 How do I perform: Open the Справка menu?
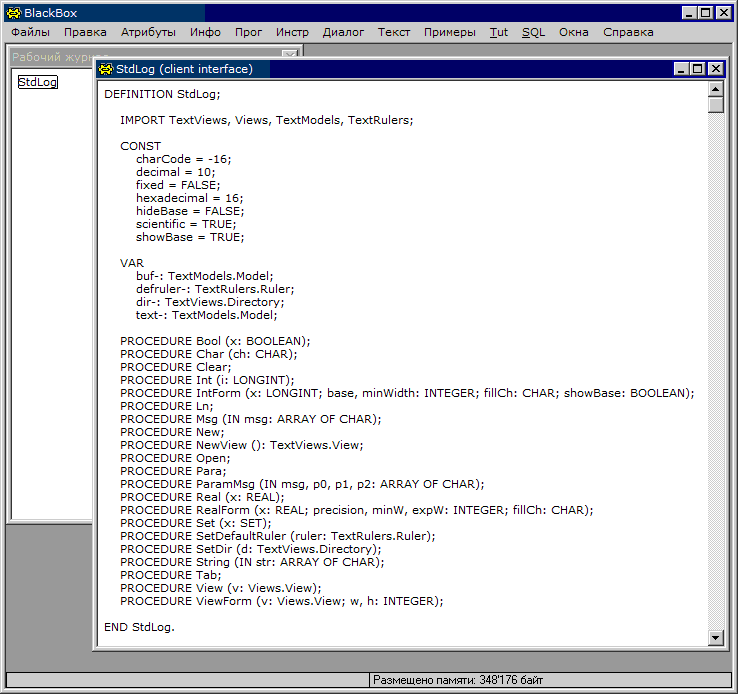[x=628, y=32]
